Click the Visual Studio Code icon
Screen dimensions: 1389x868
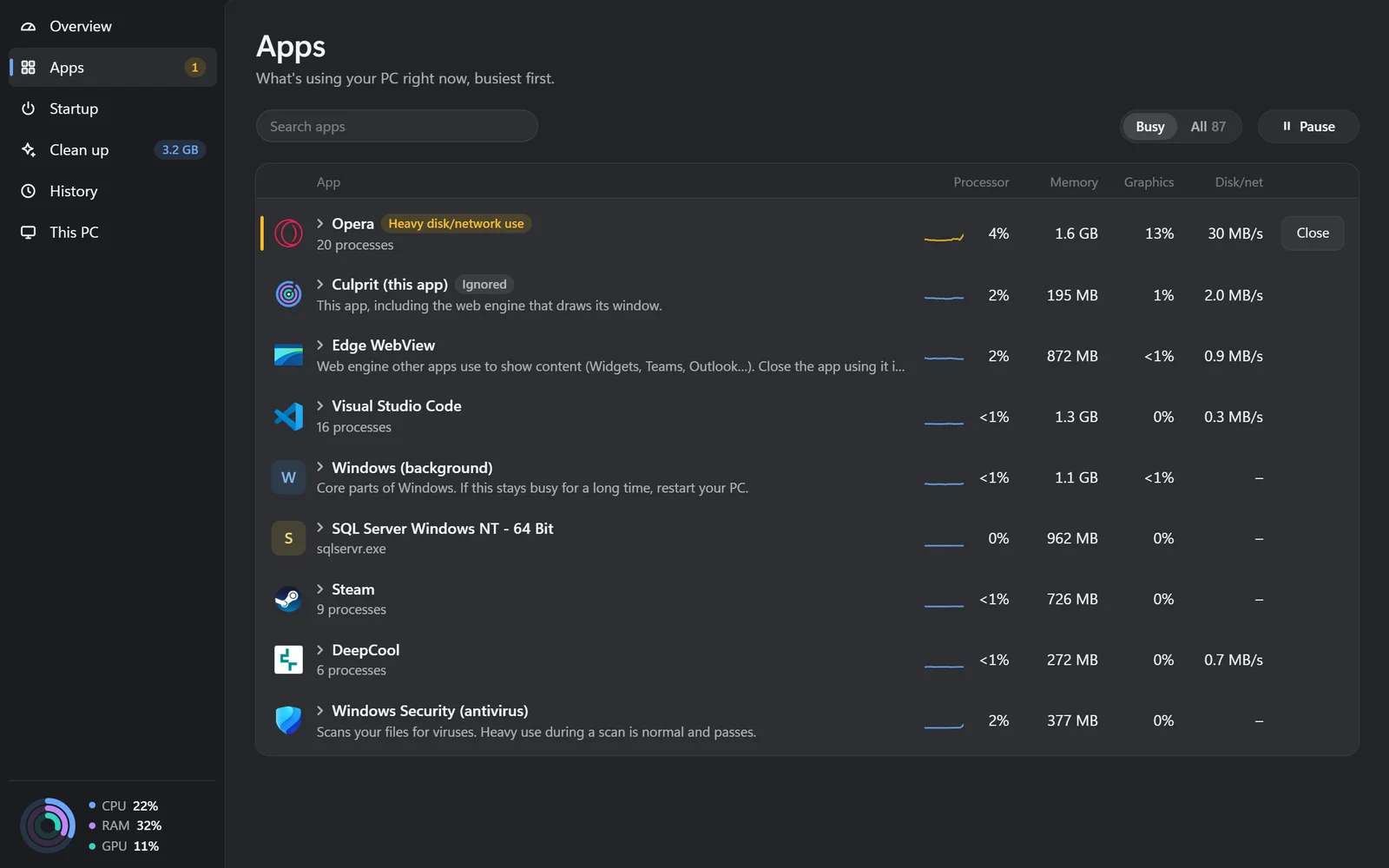coord(288,417)
